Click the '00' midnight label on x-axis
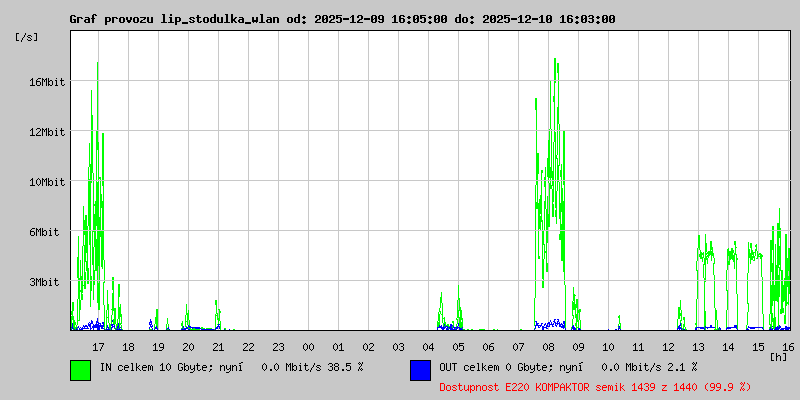 tap(308, 347)
